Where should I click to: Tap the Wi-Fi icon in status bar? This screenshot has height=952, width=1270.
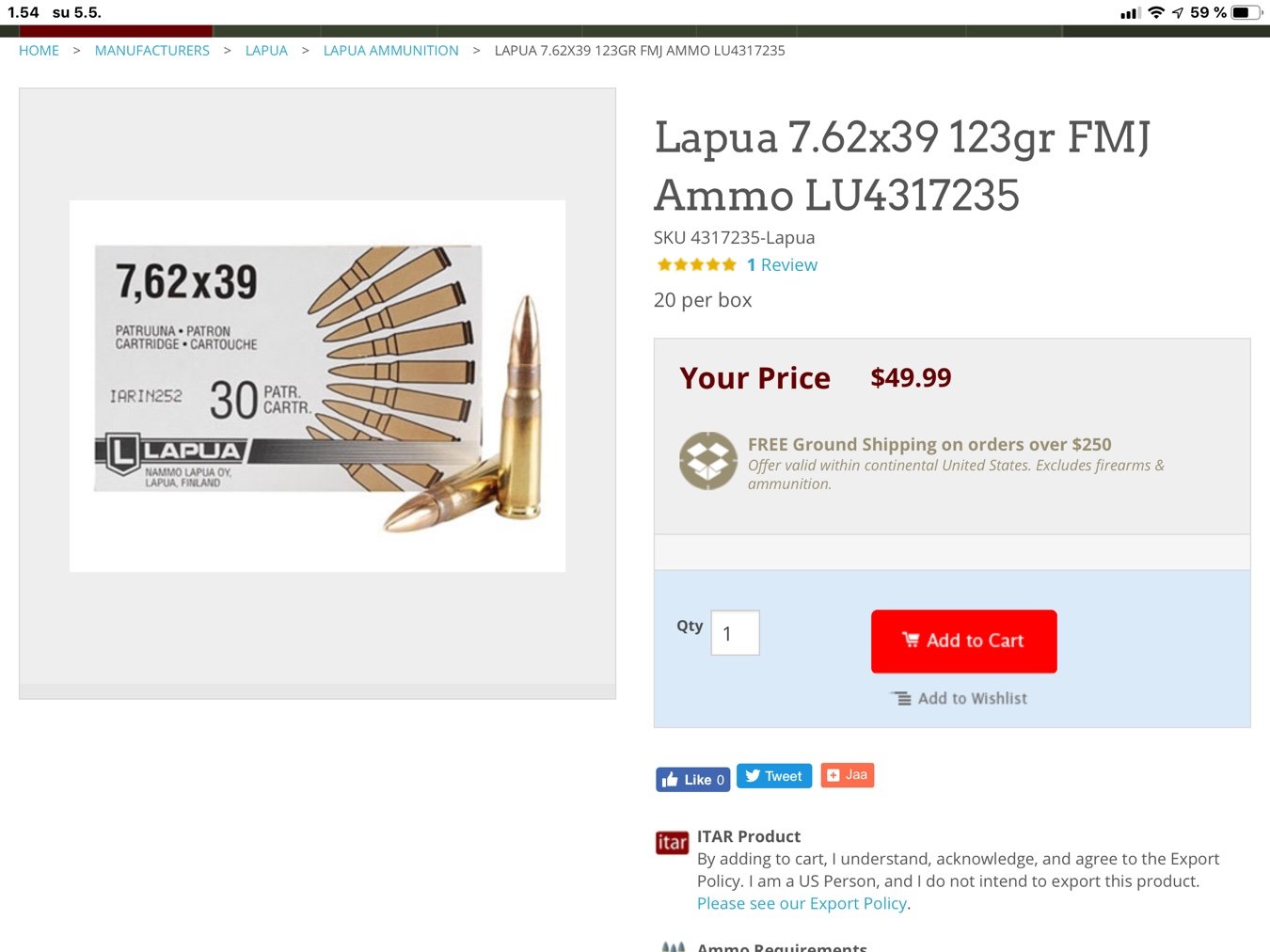point(1156,12)
